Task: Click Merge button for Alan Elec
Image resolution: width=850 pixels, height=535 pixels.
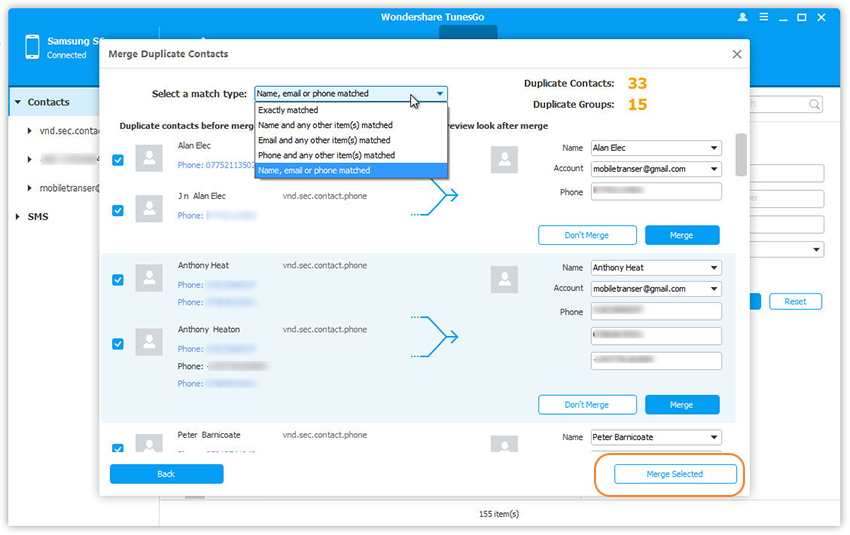Action: pyautogui.click(x=682, y=235)
